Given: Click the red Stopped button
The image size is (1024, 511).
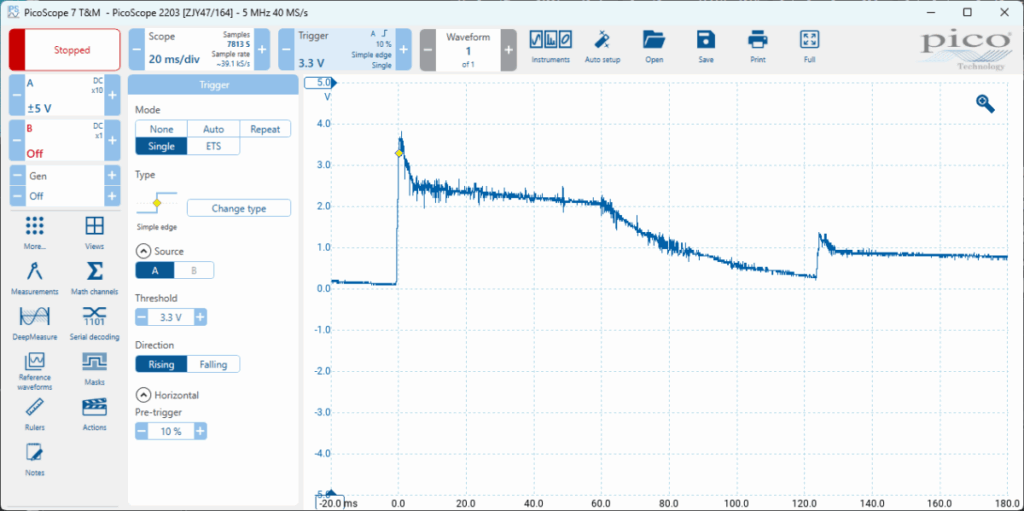Looking at the screenshot, I should [x=65, y=50].
